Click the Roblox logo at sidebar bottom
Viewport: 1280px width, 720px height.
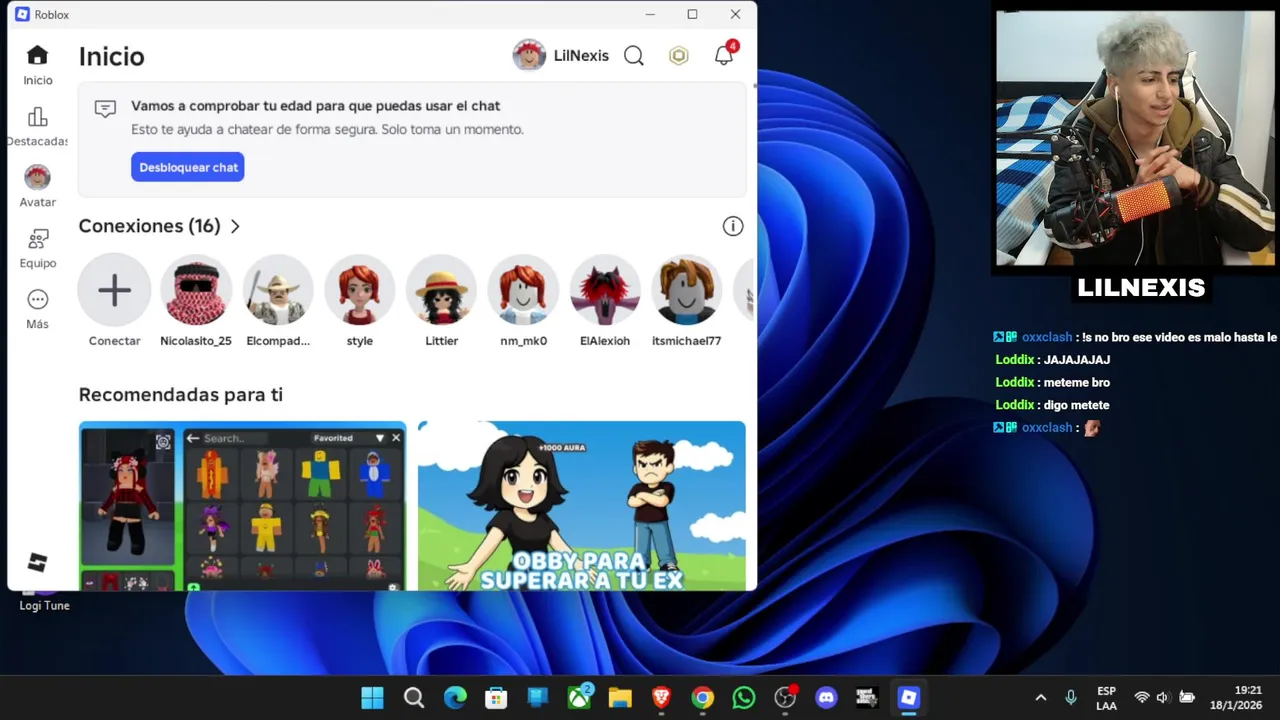38,562
